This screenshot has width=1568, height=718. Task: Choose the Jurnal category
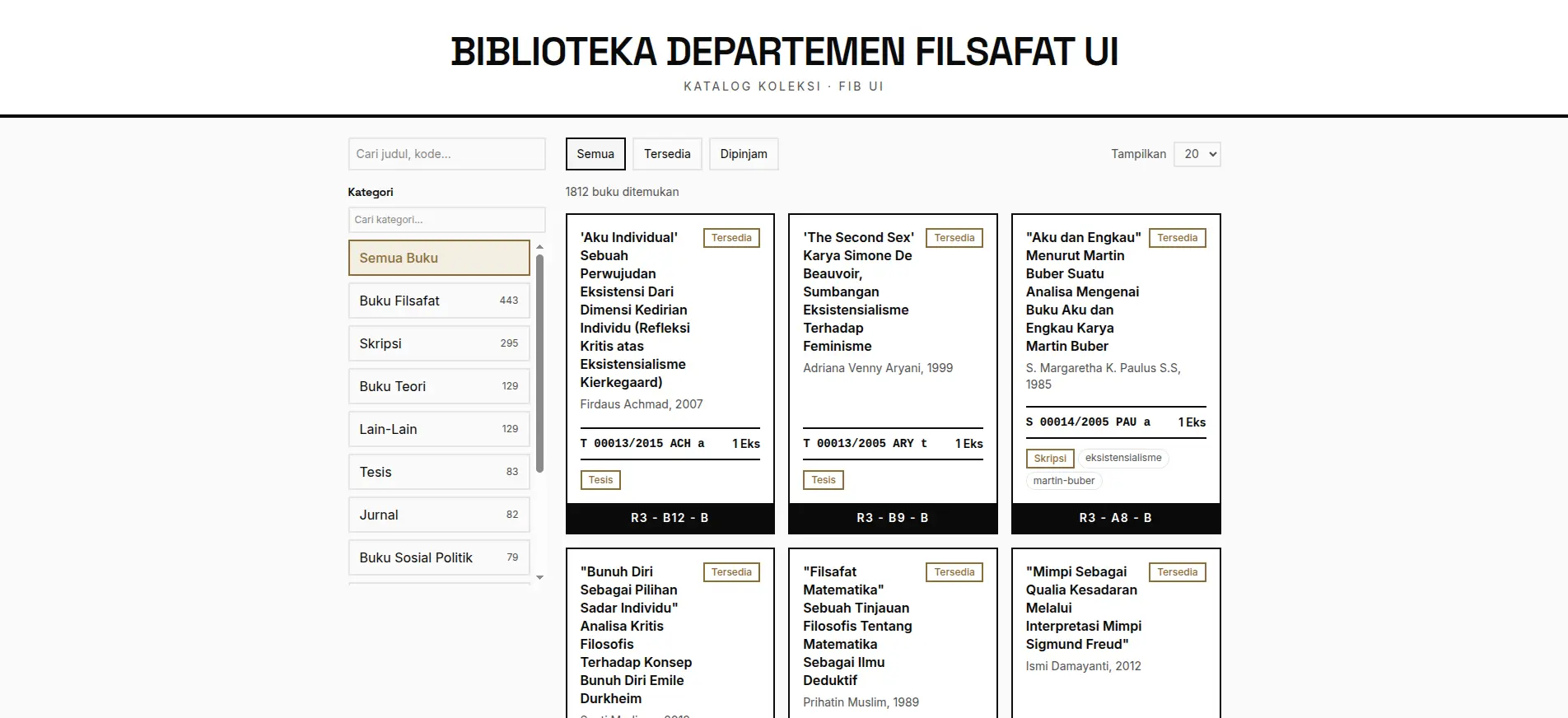click(x=439, y=515)
